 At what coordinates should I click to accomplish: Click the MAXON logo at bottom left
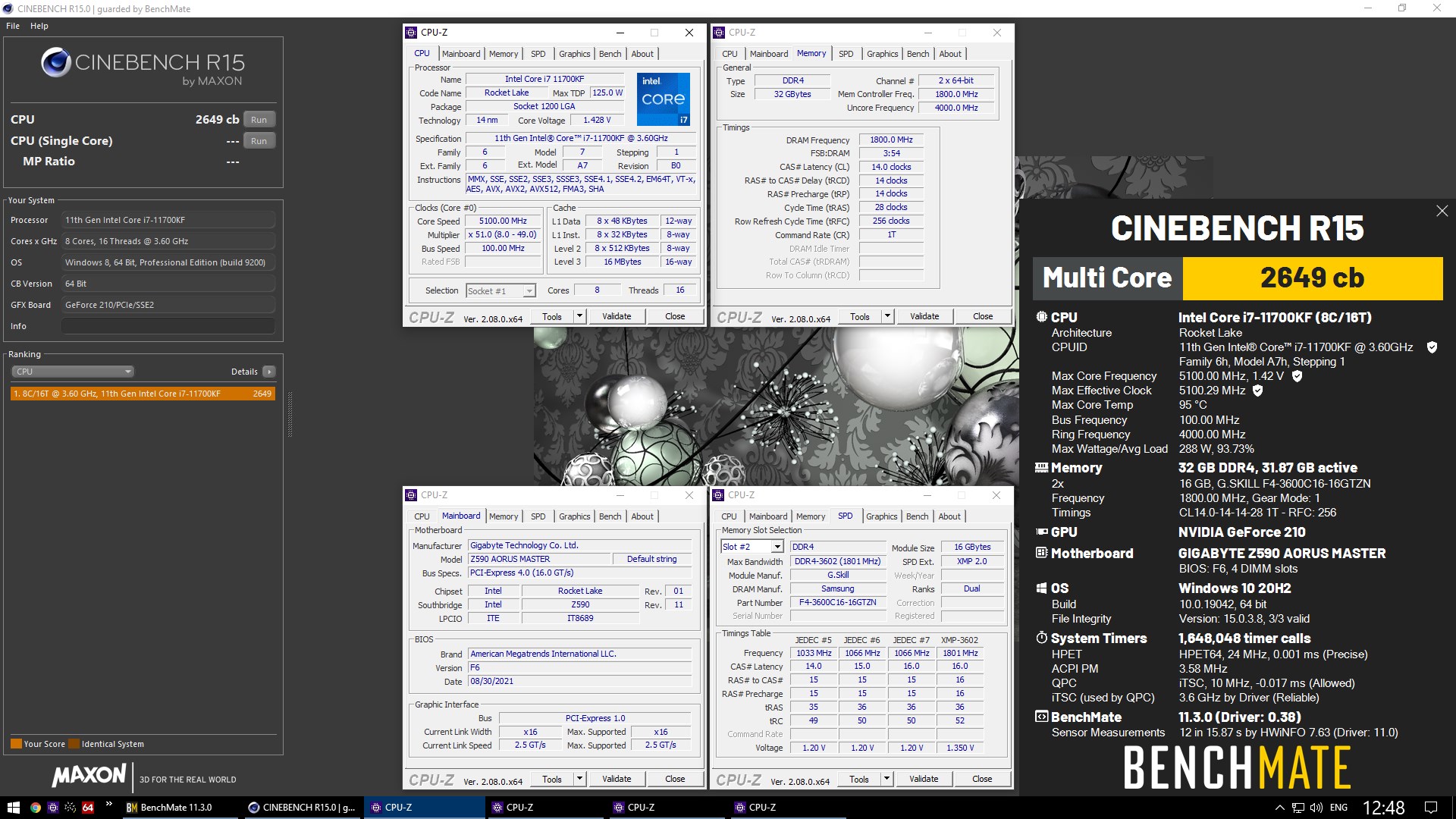point(89,775)
